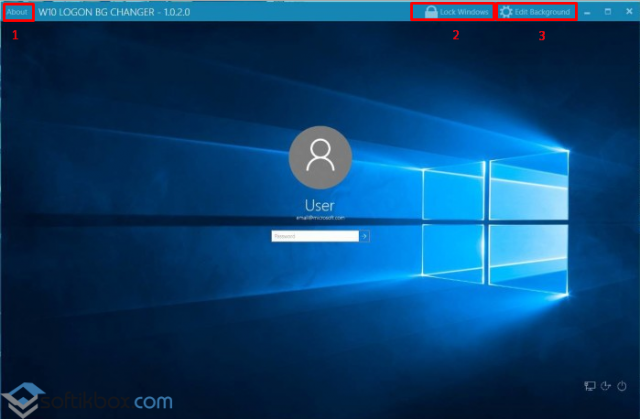Click the network icon in preview corner
640x419 pixels.
click(590, 386)
